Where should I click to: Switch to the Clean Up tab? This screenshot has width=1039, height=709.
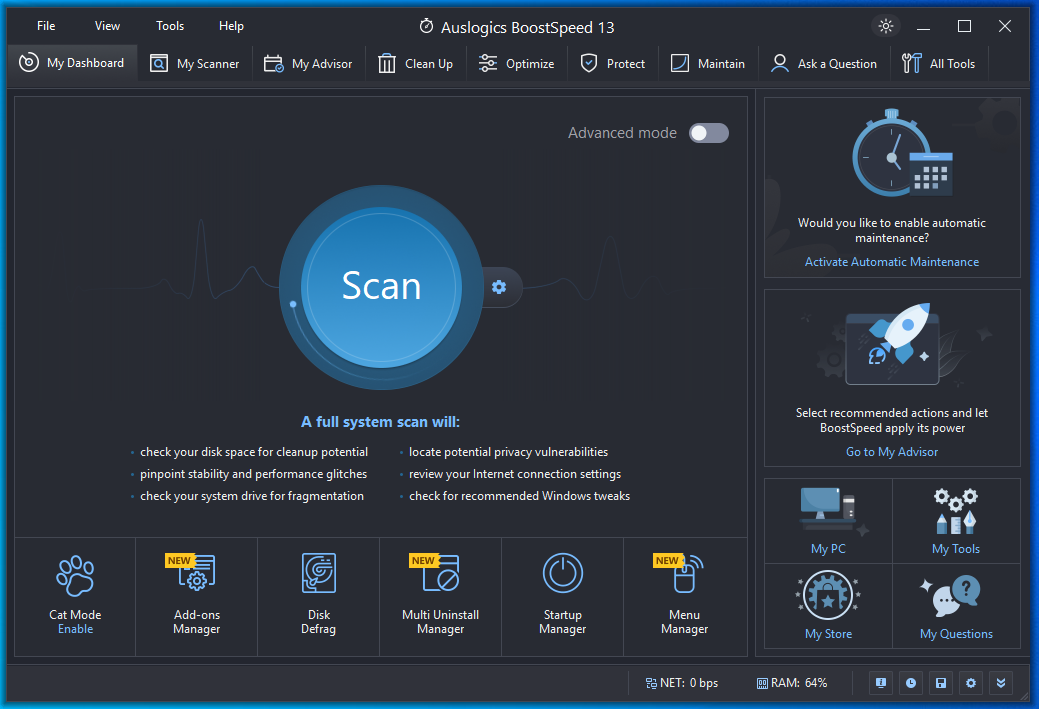coord(415,62)
